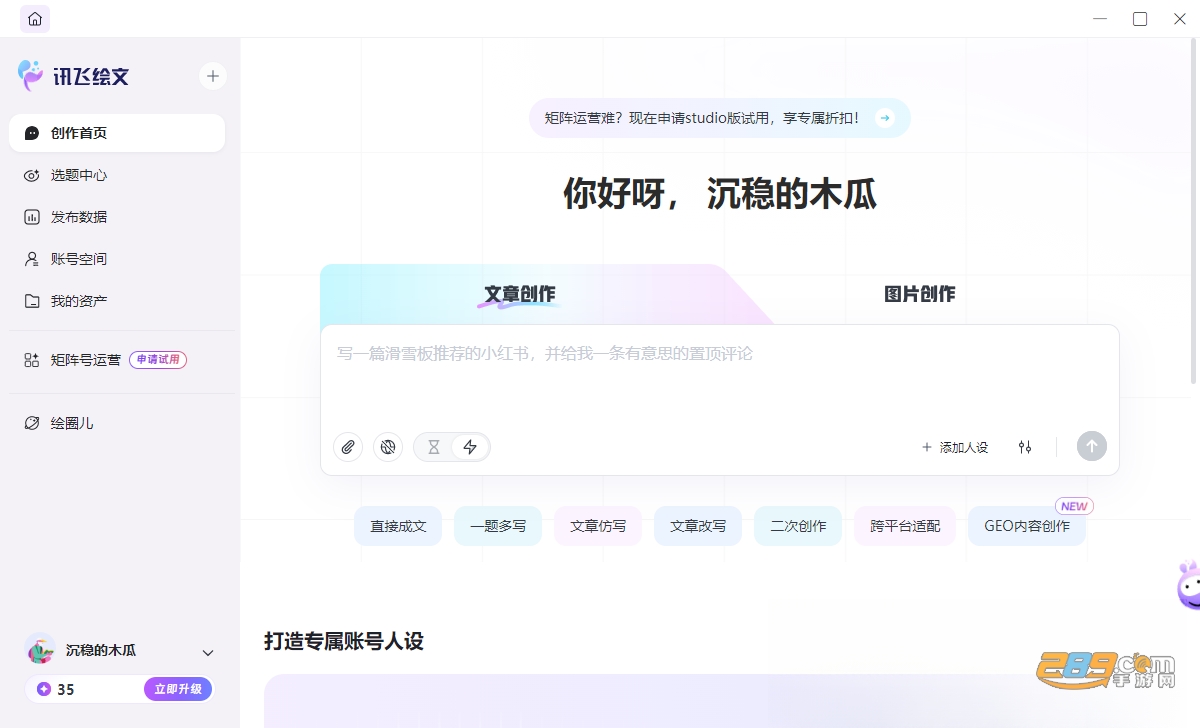This screenshot has height=728, width=1200.
Task: Choose the 跨平台适配 option
Action: point(905,526)
